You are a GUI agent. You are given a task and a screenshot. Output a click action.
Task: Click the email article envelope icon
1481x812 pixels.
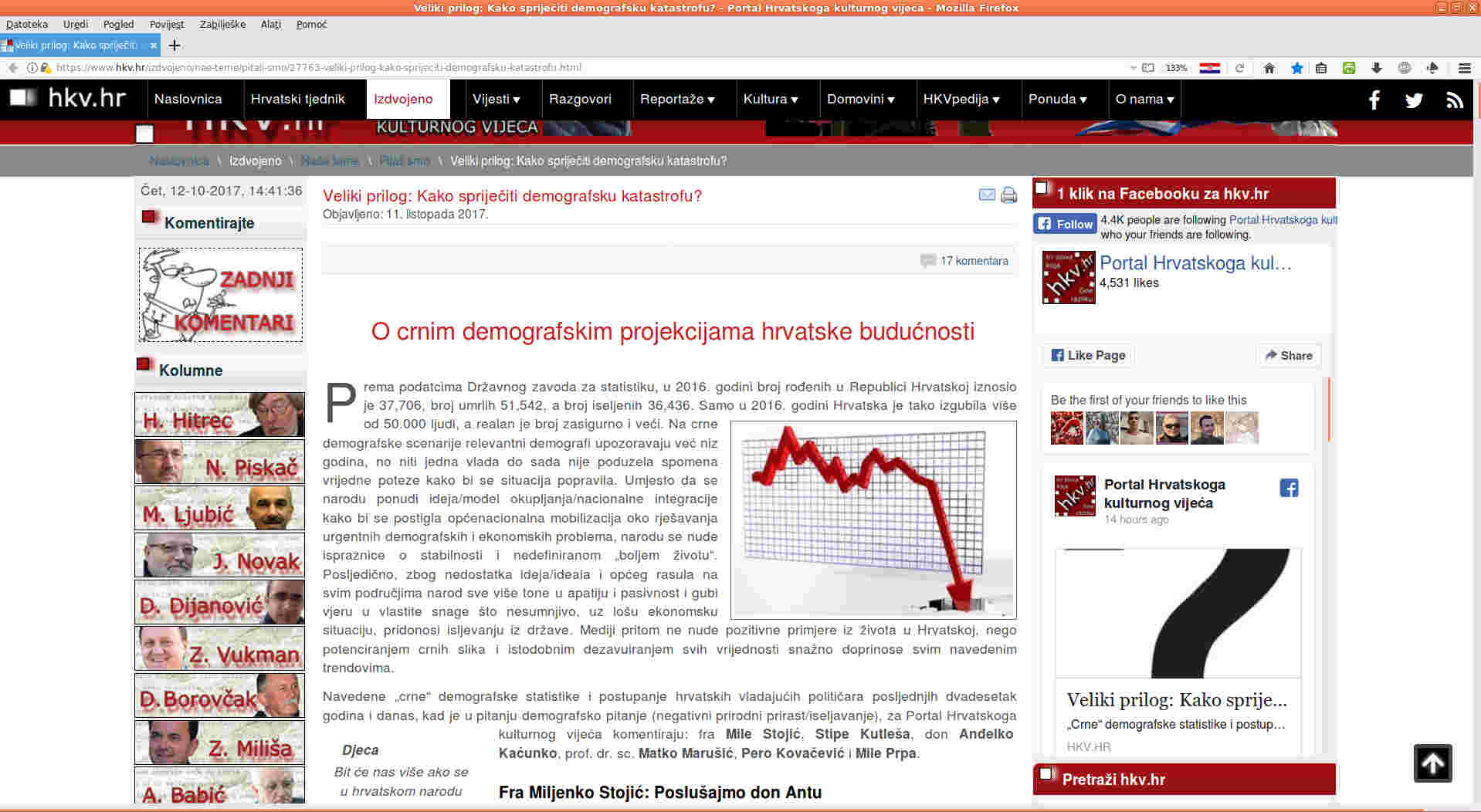(x=987, y=195)
